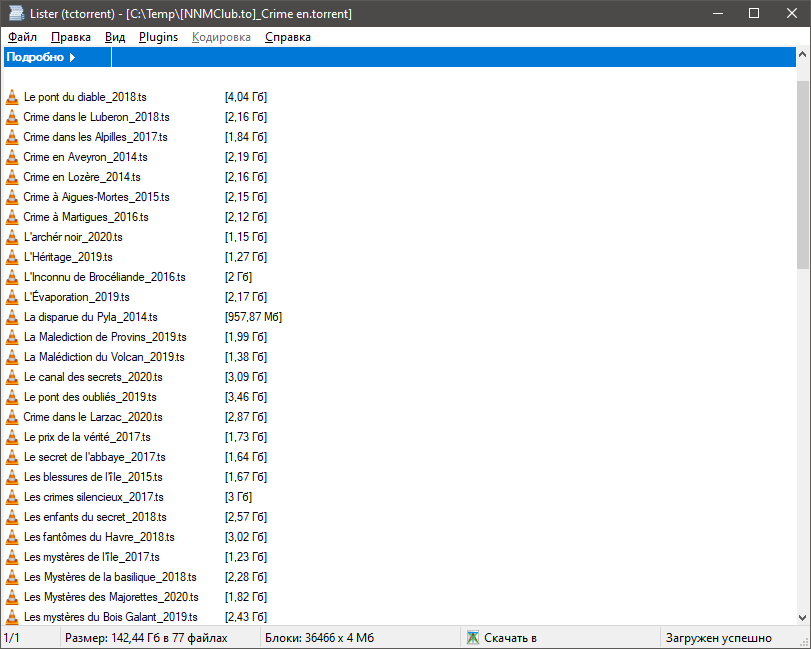This screenshot has width=811, height=649.
Task: Open the Справка menu
Action: click(x=288, y=37)
